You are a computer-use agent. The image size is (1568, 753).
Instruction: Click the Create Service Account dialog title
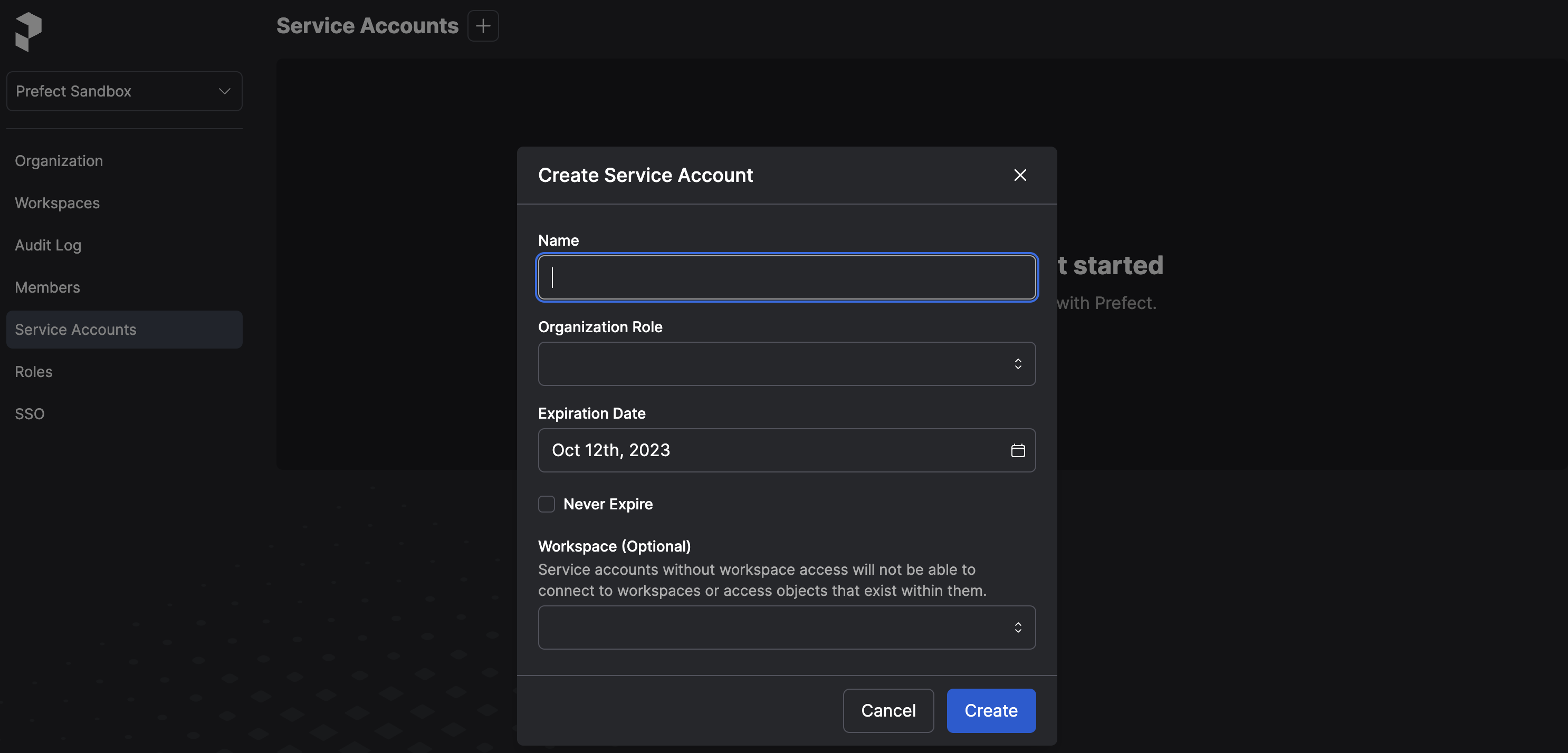coord(645,175)
